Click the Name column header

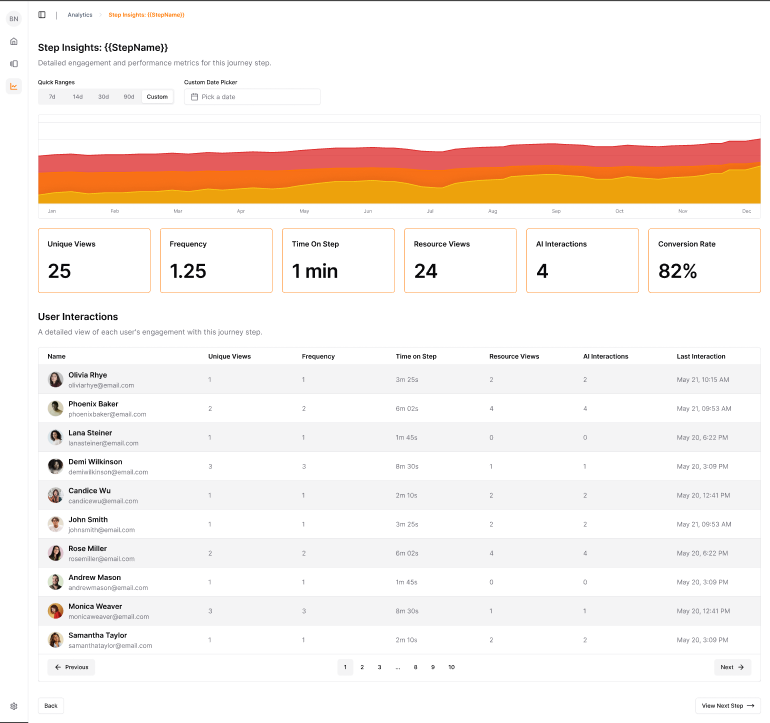[56, 357]
